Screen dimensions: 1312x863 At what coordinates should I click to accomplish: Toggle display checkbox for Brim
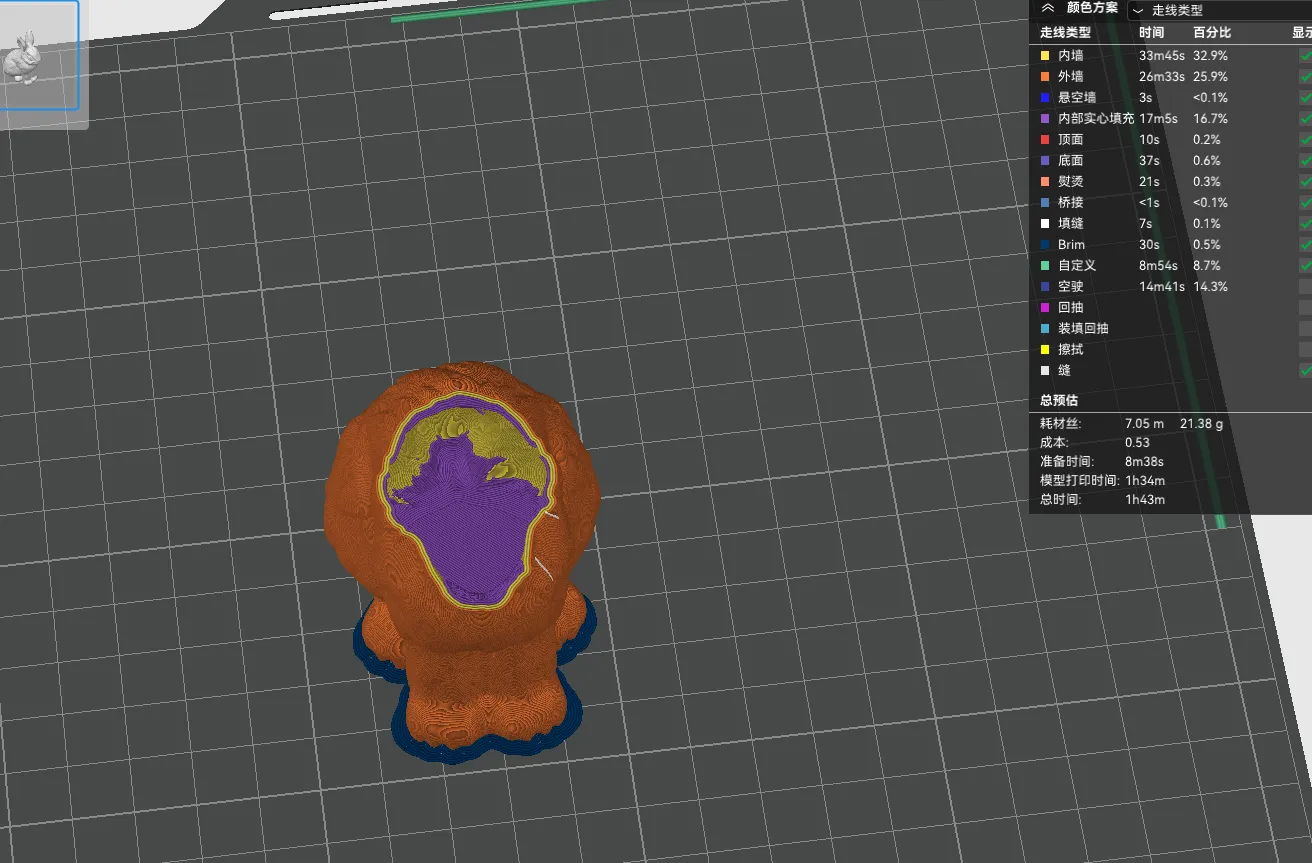tap(1306, 245)
